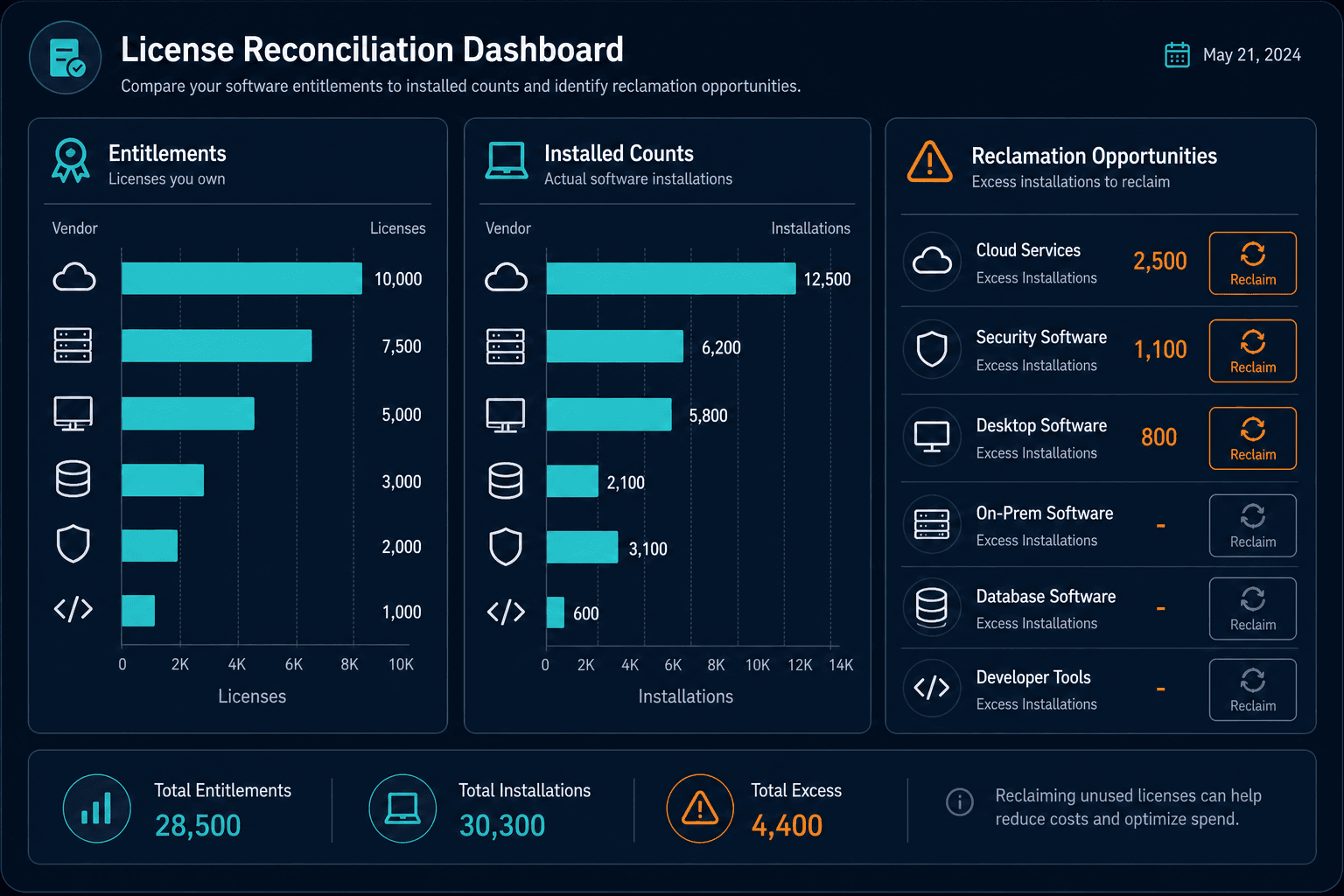Click the disabled Reclaim button for On-Prem Software

[x=1253, y=526]
